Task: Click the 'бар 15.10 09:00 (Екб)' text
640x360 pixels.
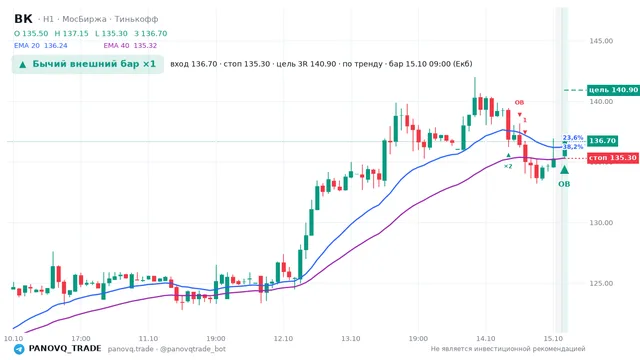Action: [x=430, y=64]
